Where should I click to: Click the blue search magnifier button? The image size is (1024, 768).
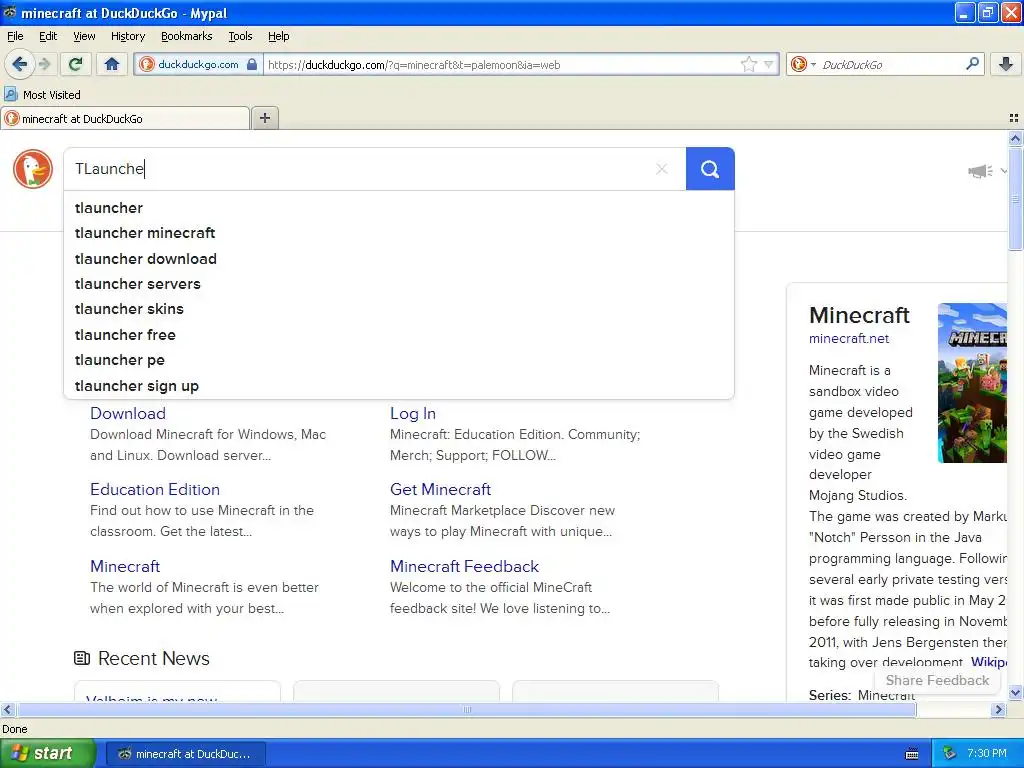(710, 168)
